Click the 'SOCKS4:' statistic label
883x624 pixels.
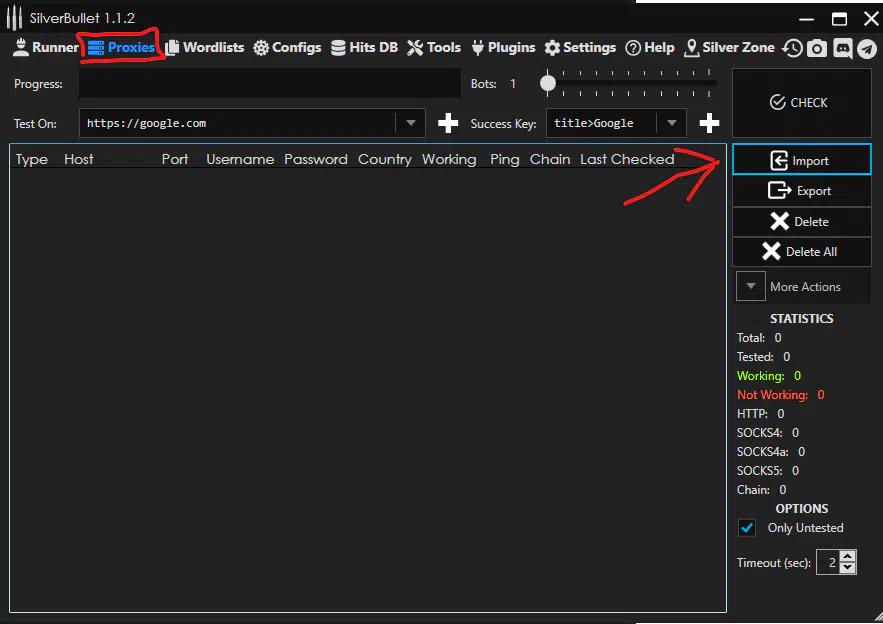point(760,433)
